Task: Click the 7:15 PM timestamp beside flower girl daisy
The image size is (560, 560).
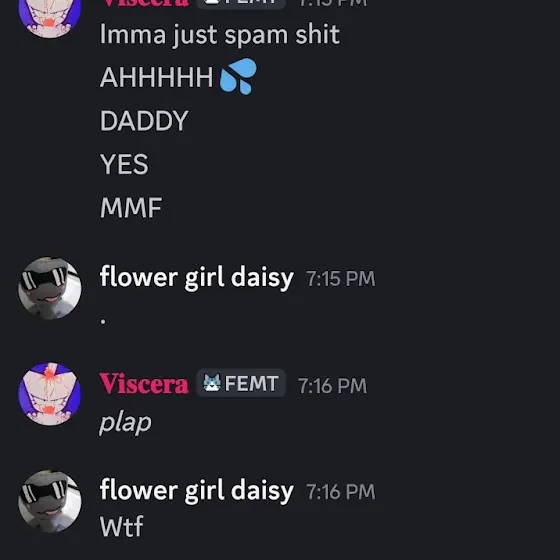Action: [x=341, y=279]
